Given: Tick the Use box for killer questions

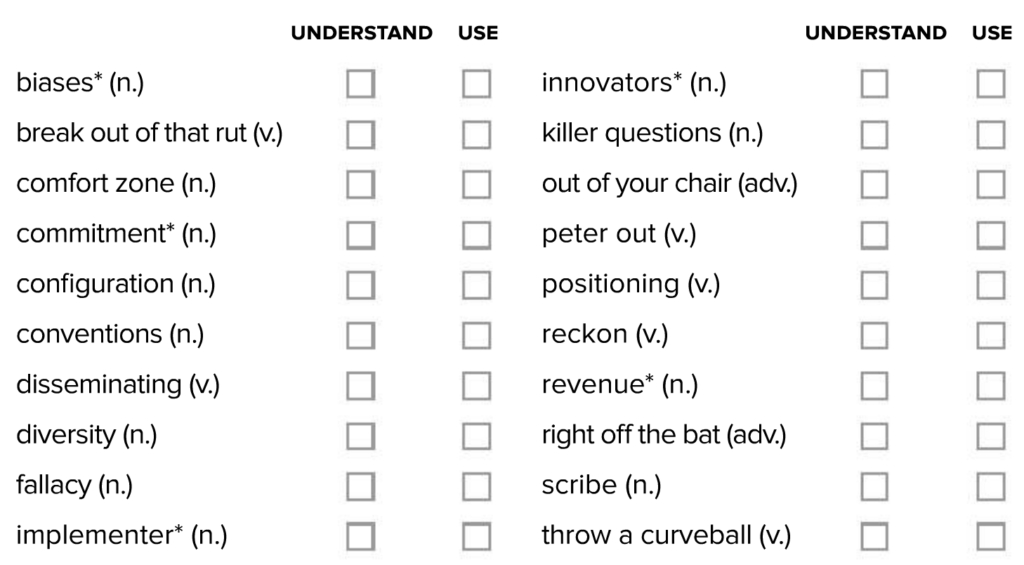Looking at the screenshot, I should point(991,134).
